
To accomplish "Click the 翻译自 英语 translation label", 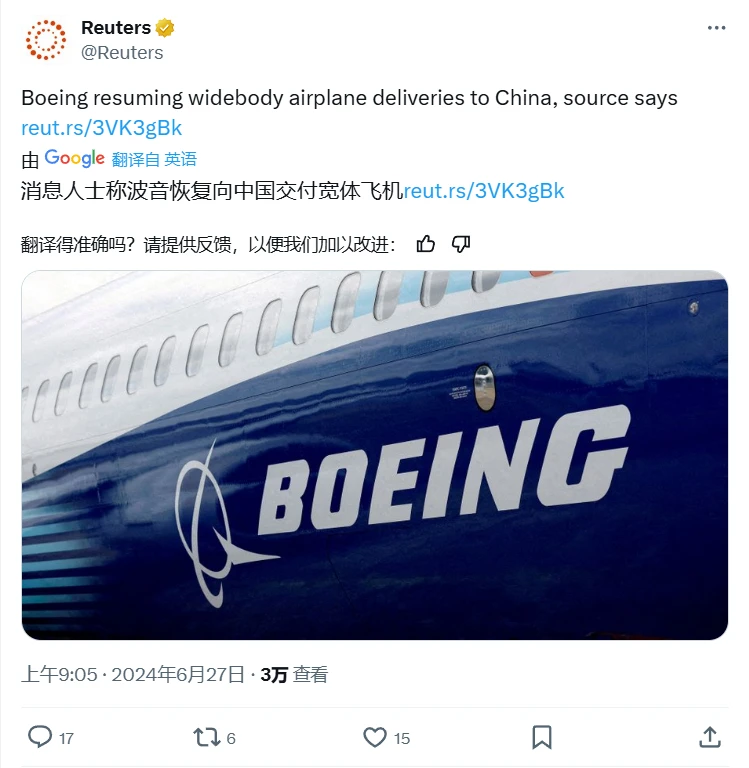I will click(154, 159).
